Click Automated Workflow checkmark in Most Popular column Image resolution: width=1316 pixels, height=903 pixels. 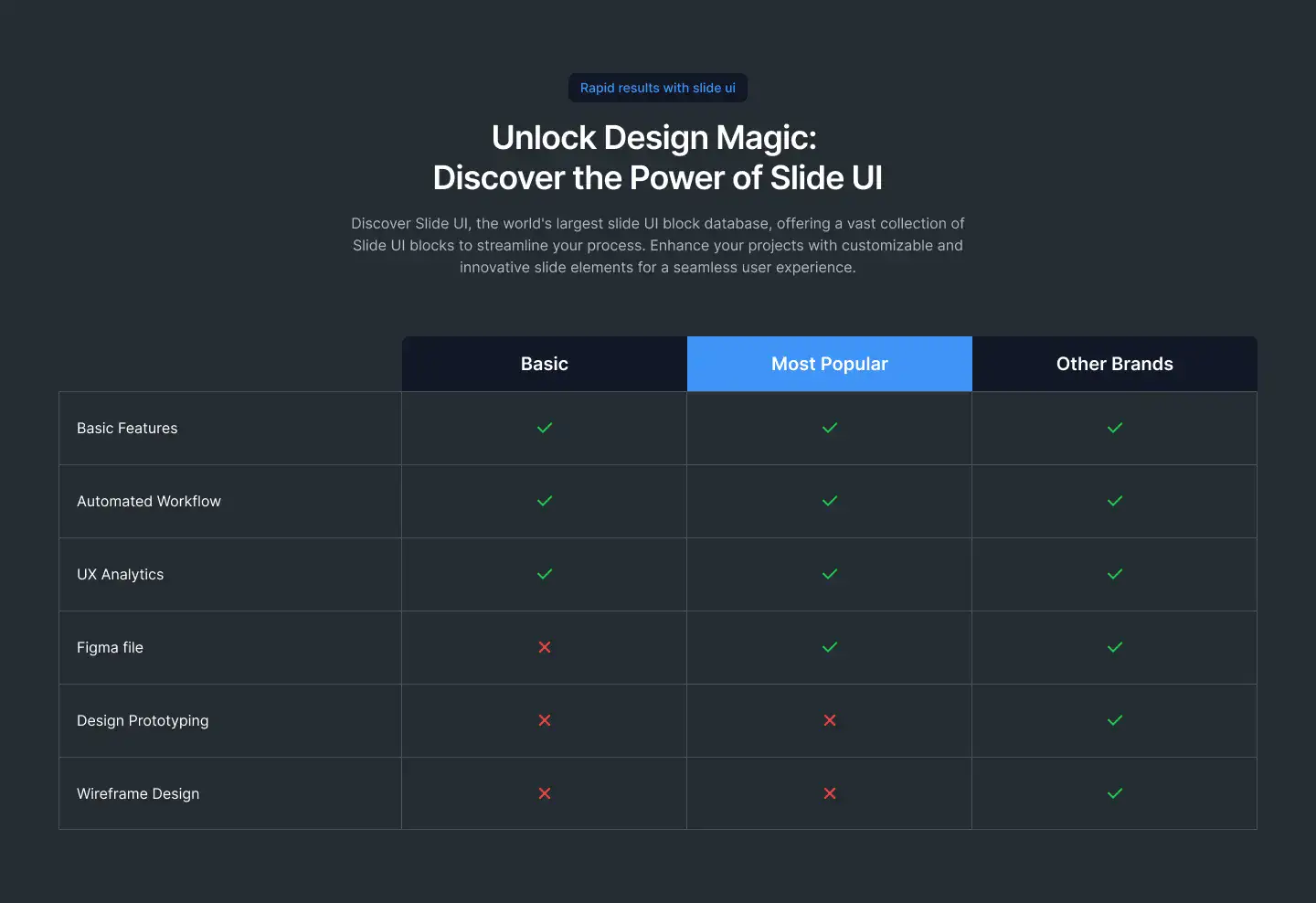pos(830,501)
